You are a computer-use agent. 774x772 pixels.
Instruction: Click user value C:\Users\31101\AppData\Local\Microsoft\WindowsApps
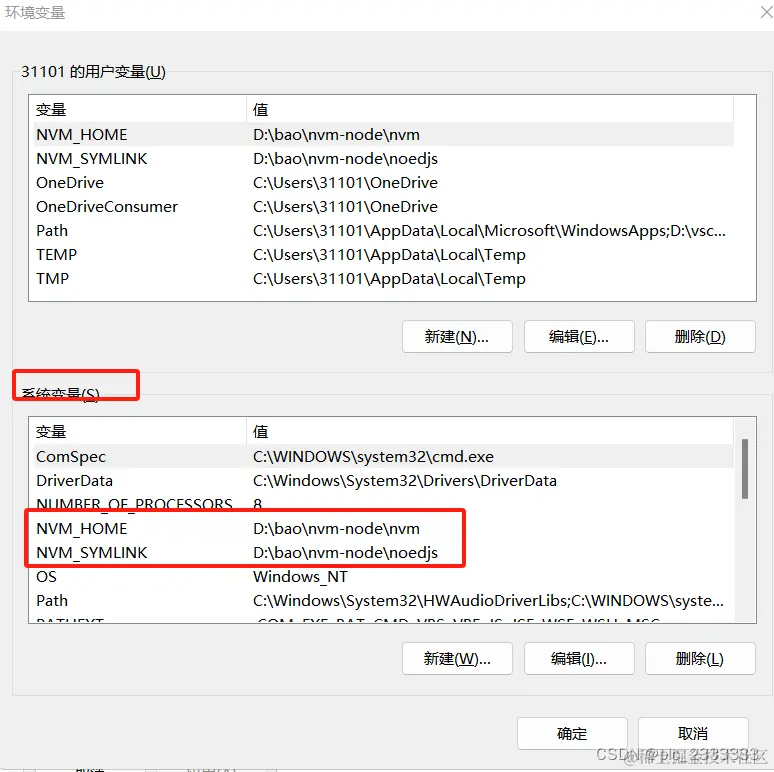489,231
